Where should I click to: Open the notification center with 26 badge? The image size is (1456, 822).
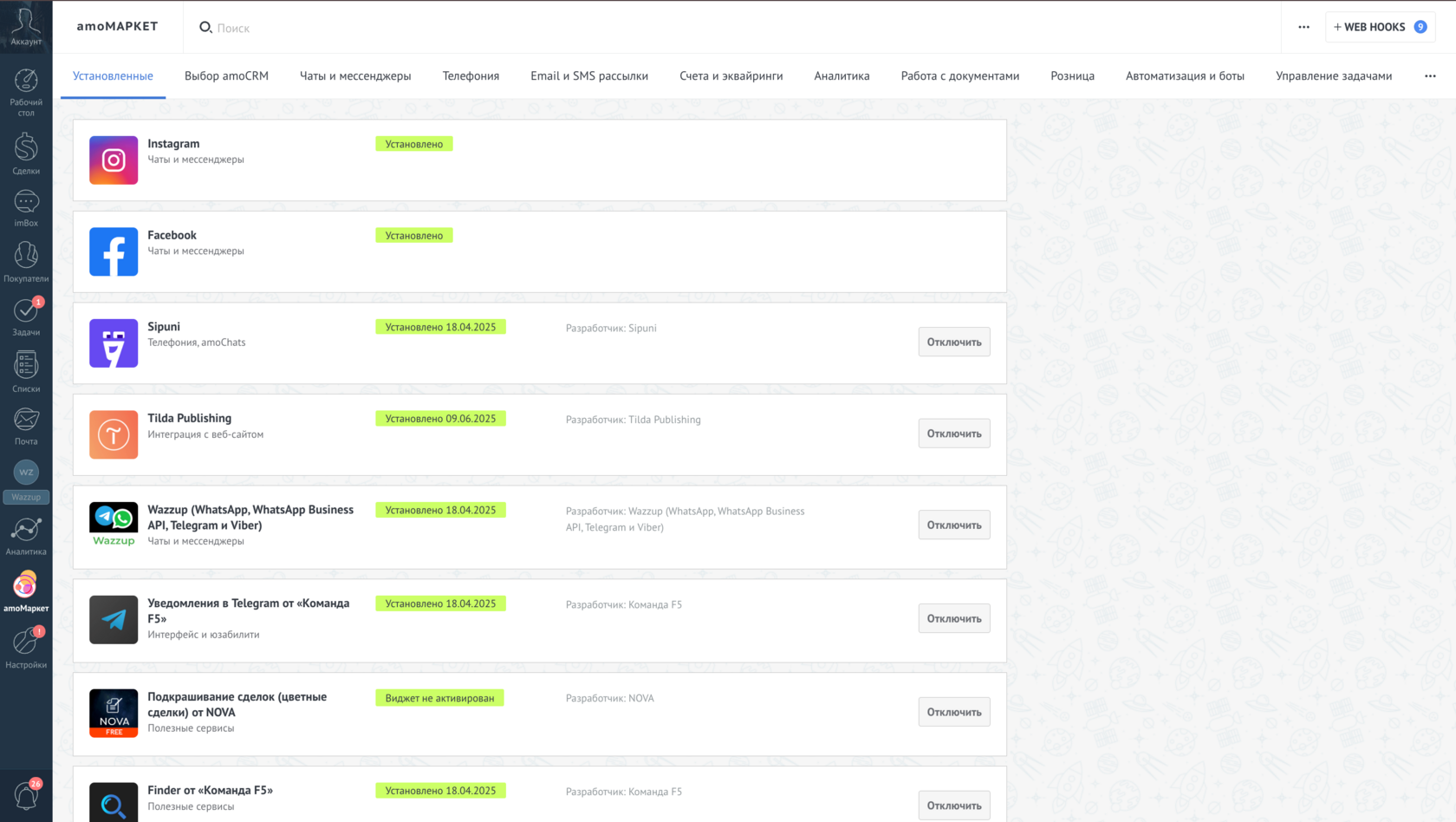[26, 795]
